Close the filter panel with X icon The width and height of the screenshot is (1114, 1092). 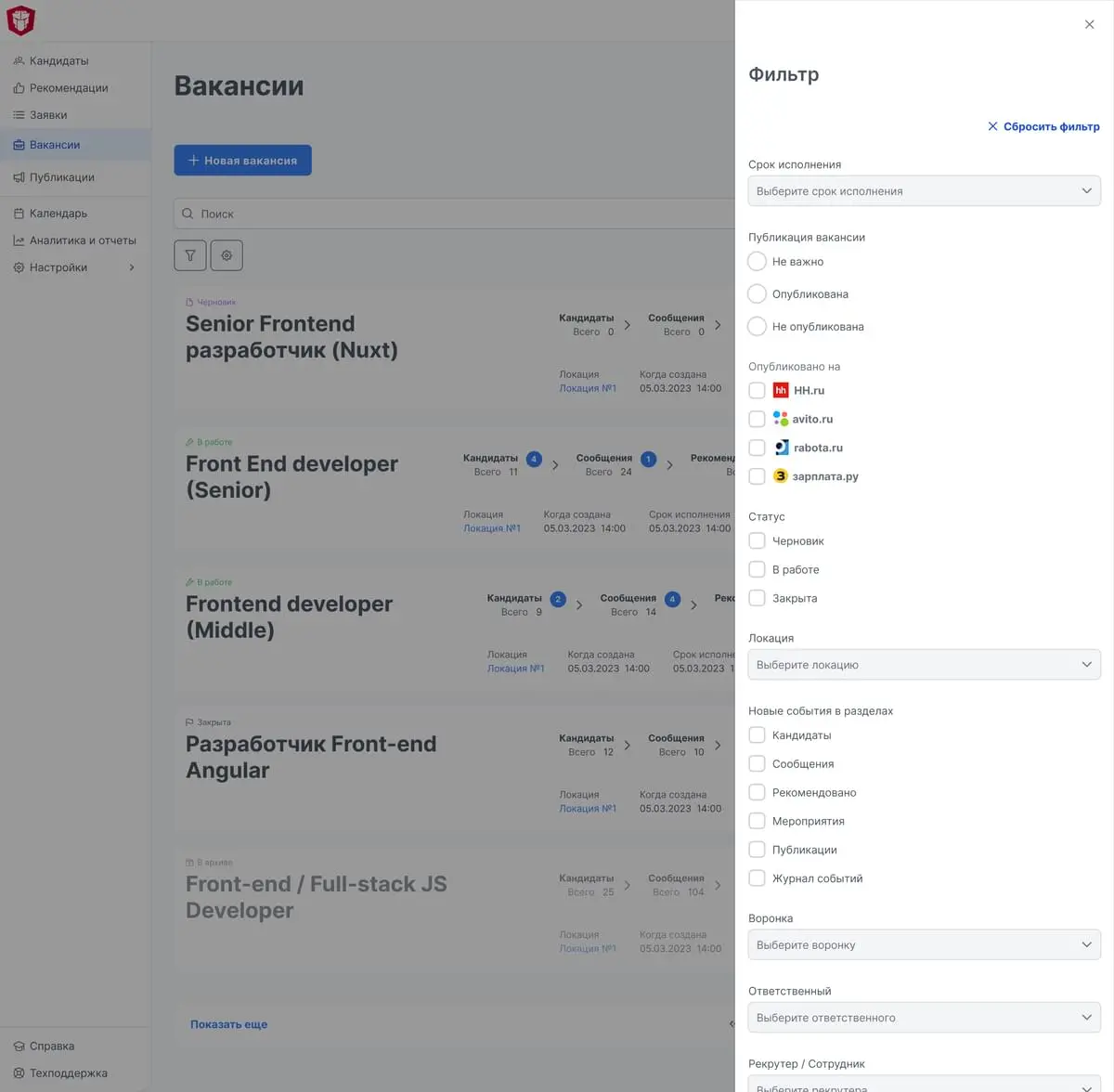pos(1089,25)
